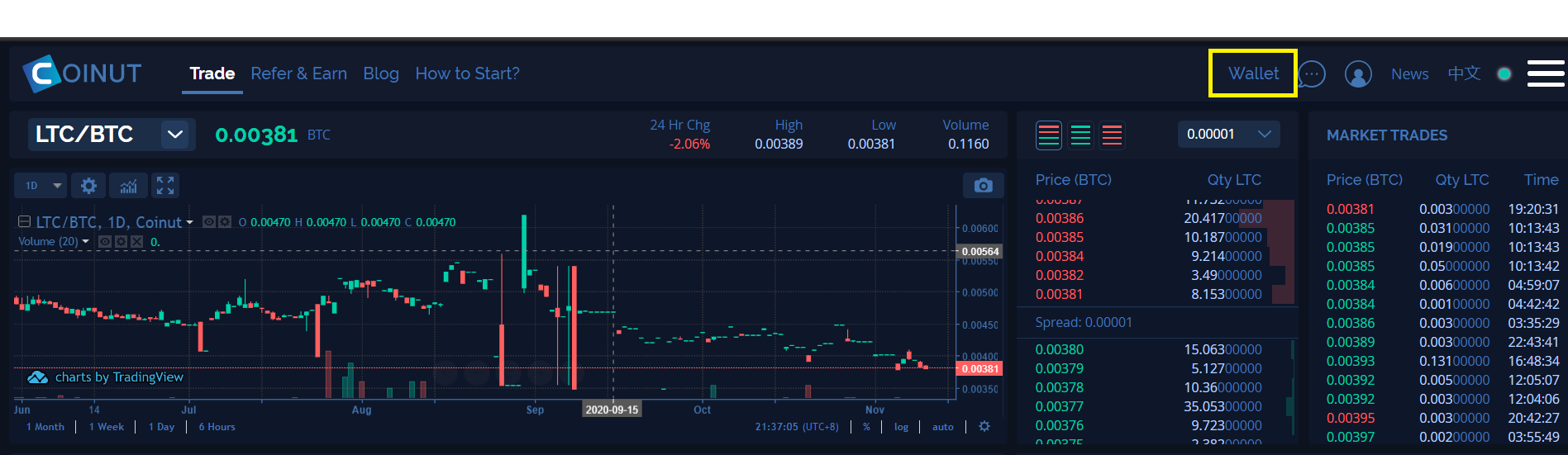Screen dimensions: 1568x455
Task: Open the 0.00001 price grouping dropdown
Action: pyautogui.click(x=1228, y=134)
